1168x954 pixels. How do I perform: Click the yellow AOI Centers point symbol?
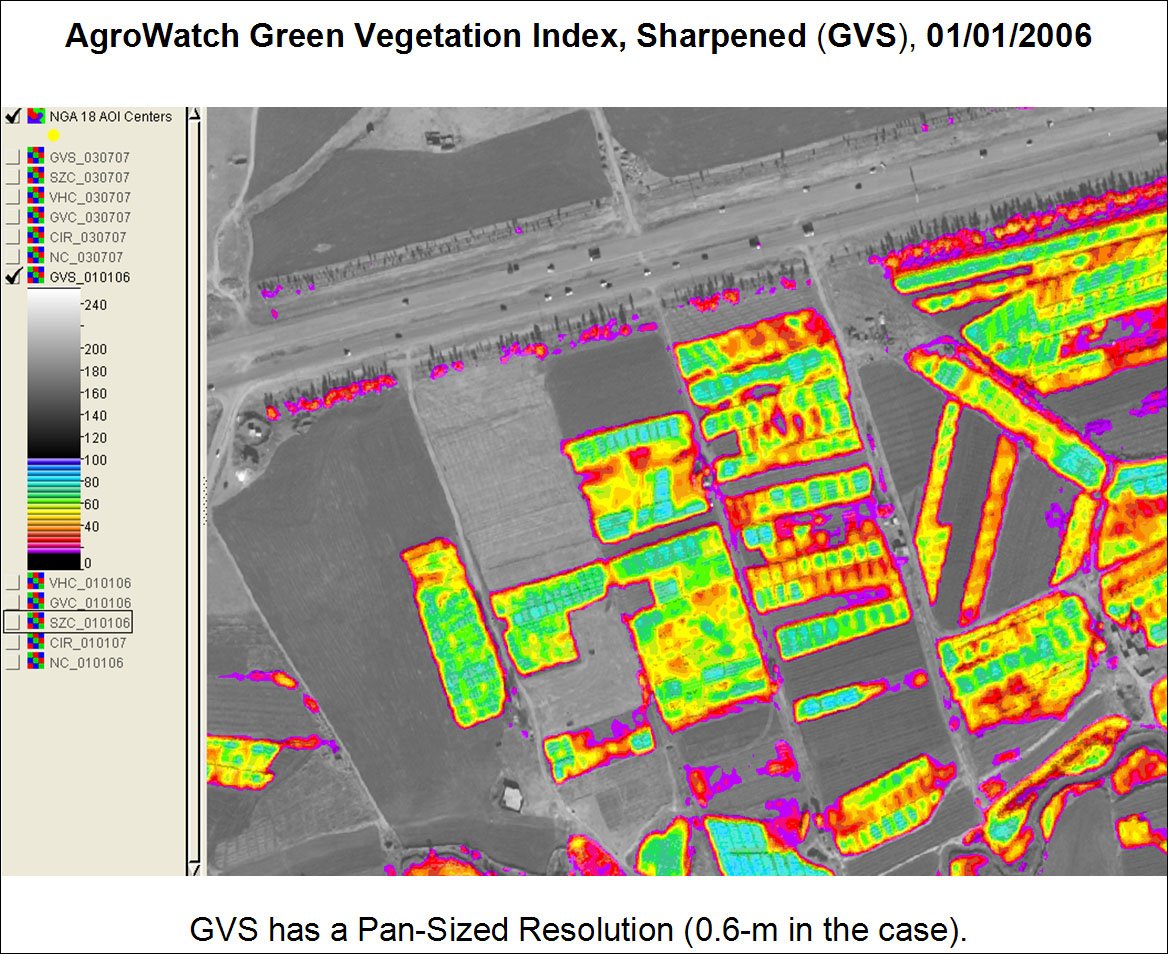[54, 135]
